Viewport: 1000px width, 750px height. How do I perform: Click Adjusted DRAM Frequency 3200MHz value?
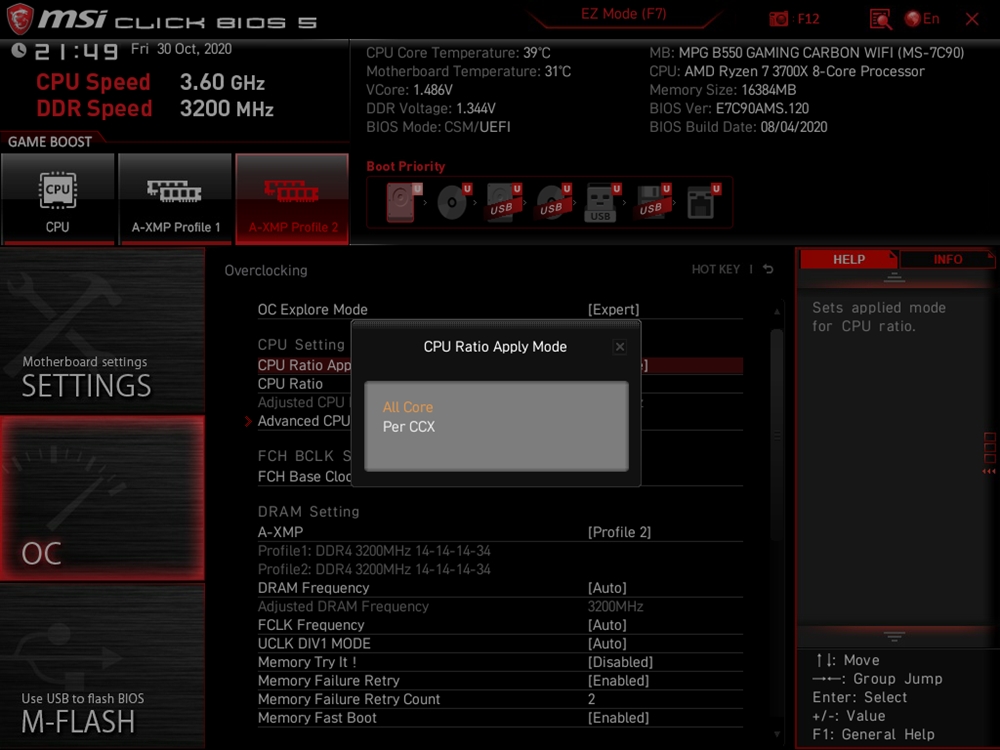point(615,606)
